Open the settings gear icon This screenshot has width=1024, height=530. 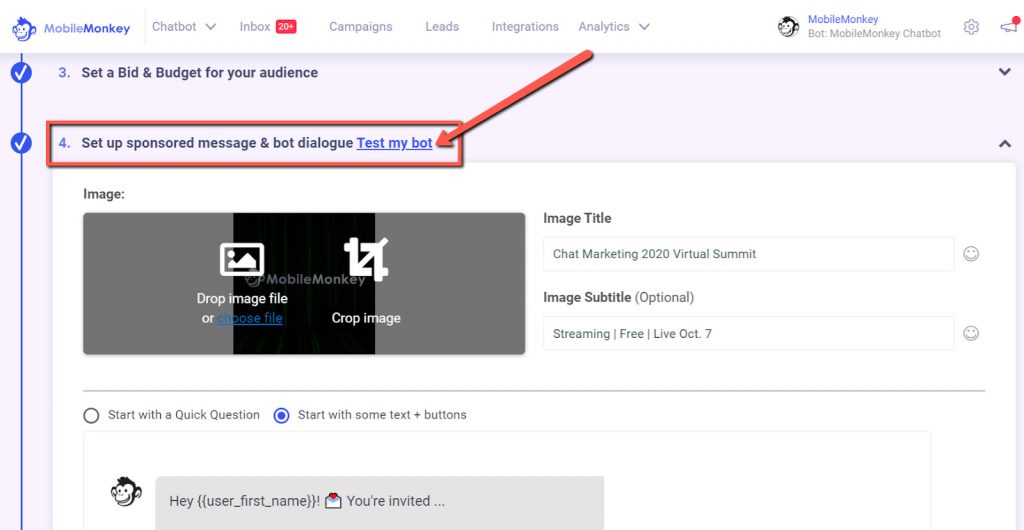971,27
